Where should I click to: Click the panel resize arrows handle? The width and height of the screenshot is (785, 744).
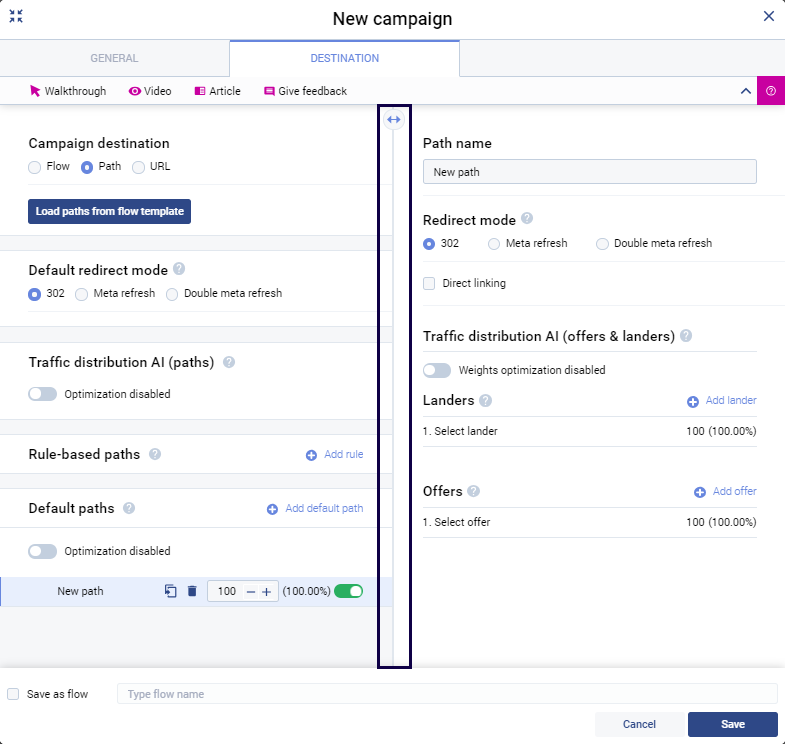[x=394, y=119]
